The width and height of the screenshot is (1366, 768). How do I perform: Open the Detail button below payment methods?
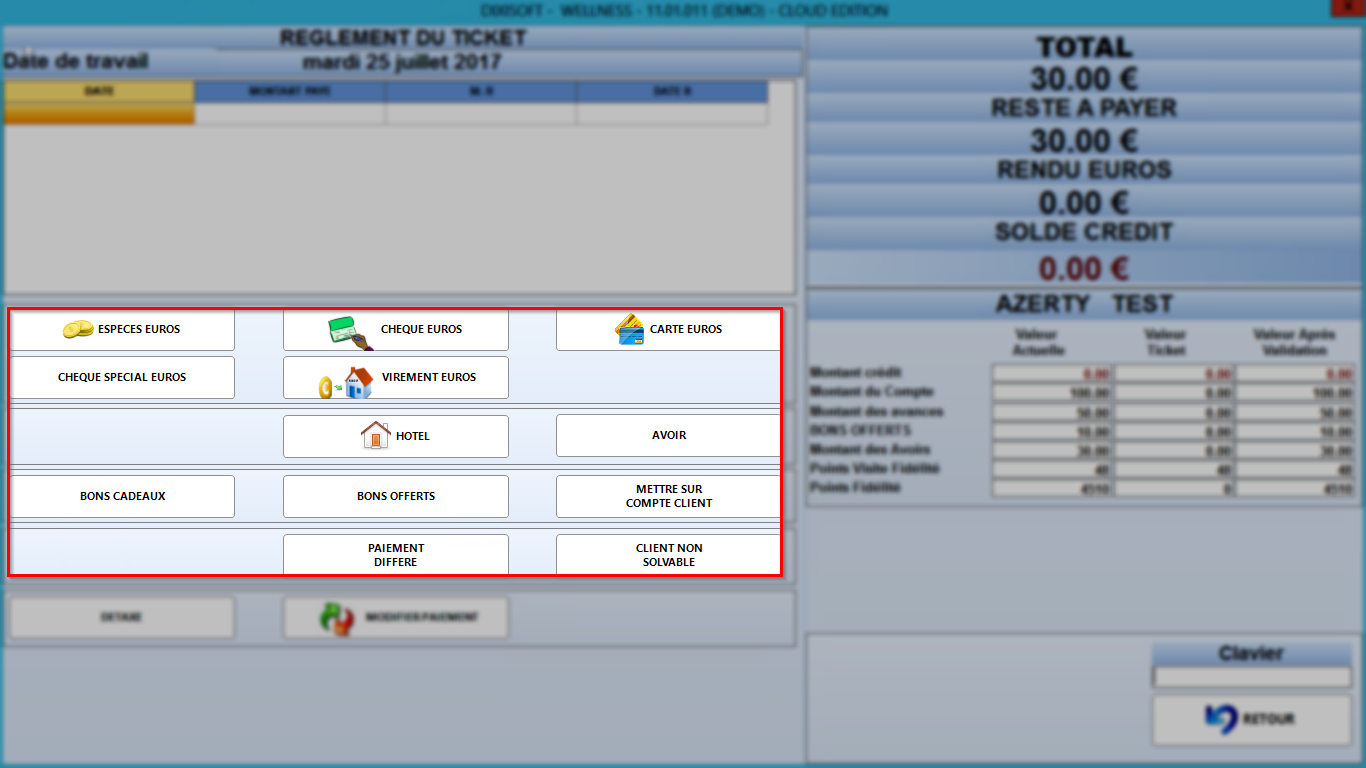point(122,618)
